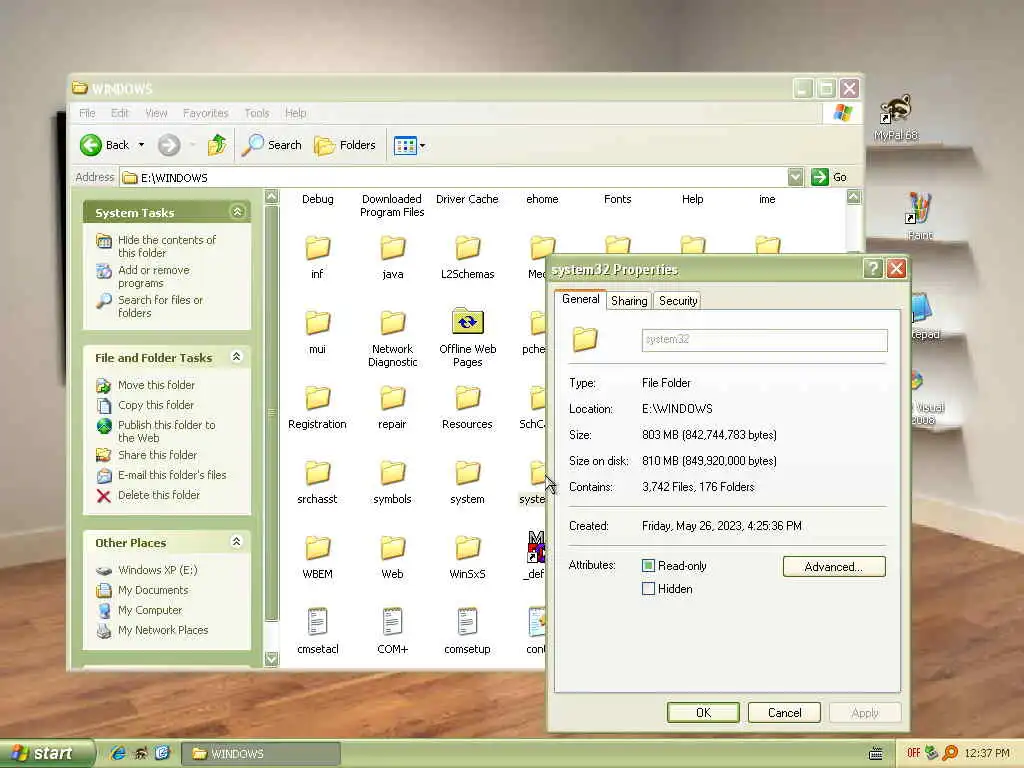Click the Properties dialog help question button
Viewport: 1024px width, 768px height.
coord(873,268)
